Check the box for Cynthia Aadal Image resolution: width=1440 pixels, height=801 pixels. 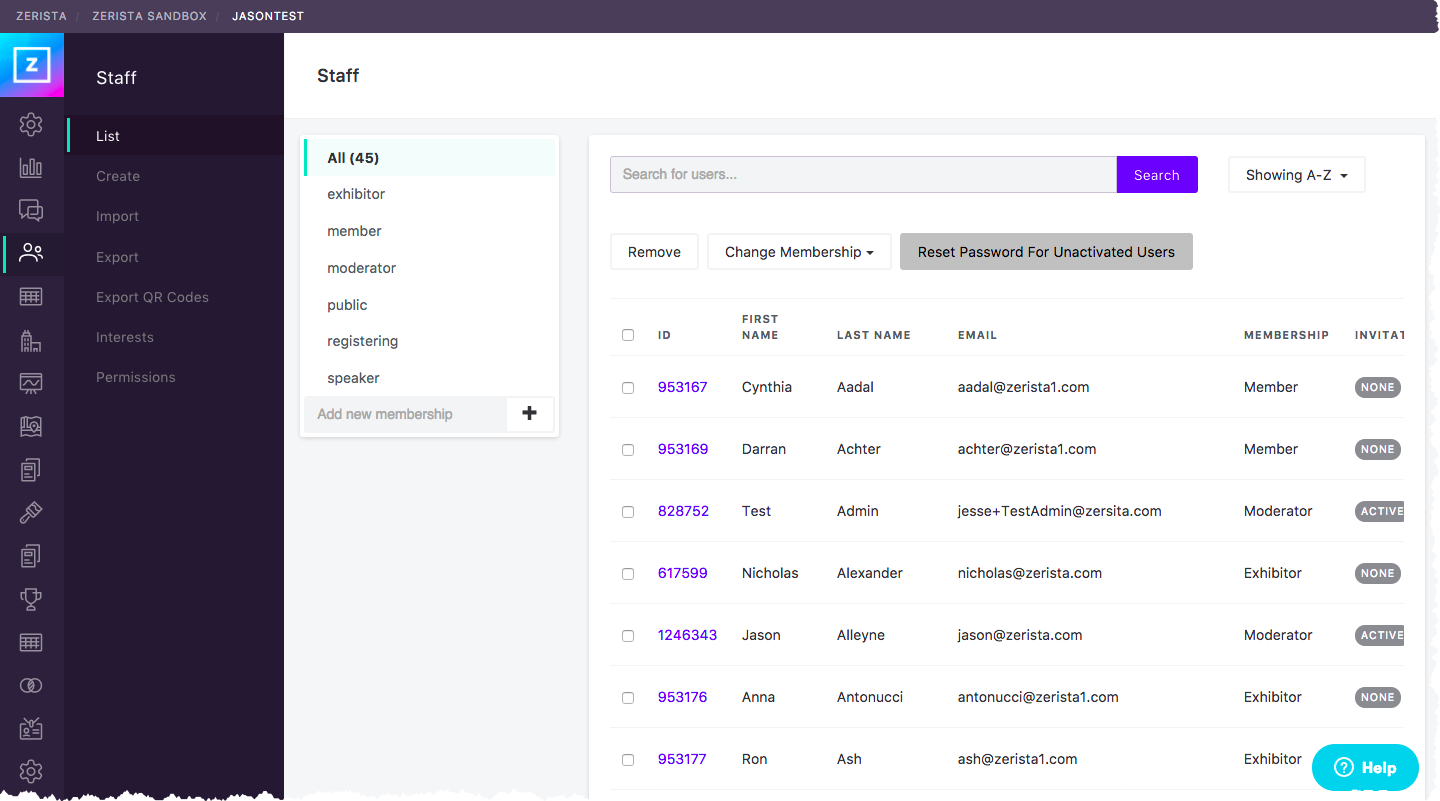pyautogui.click(x=628, y=388)
